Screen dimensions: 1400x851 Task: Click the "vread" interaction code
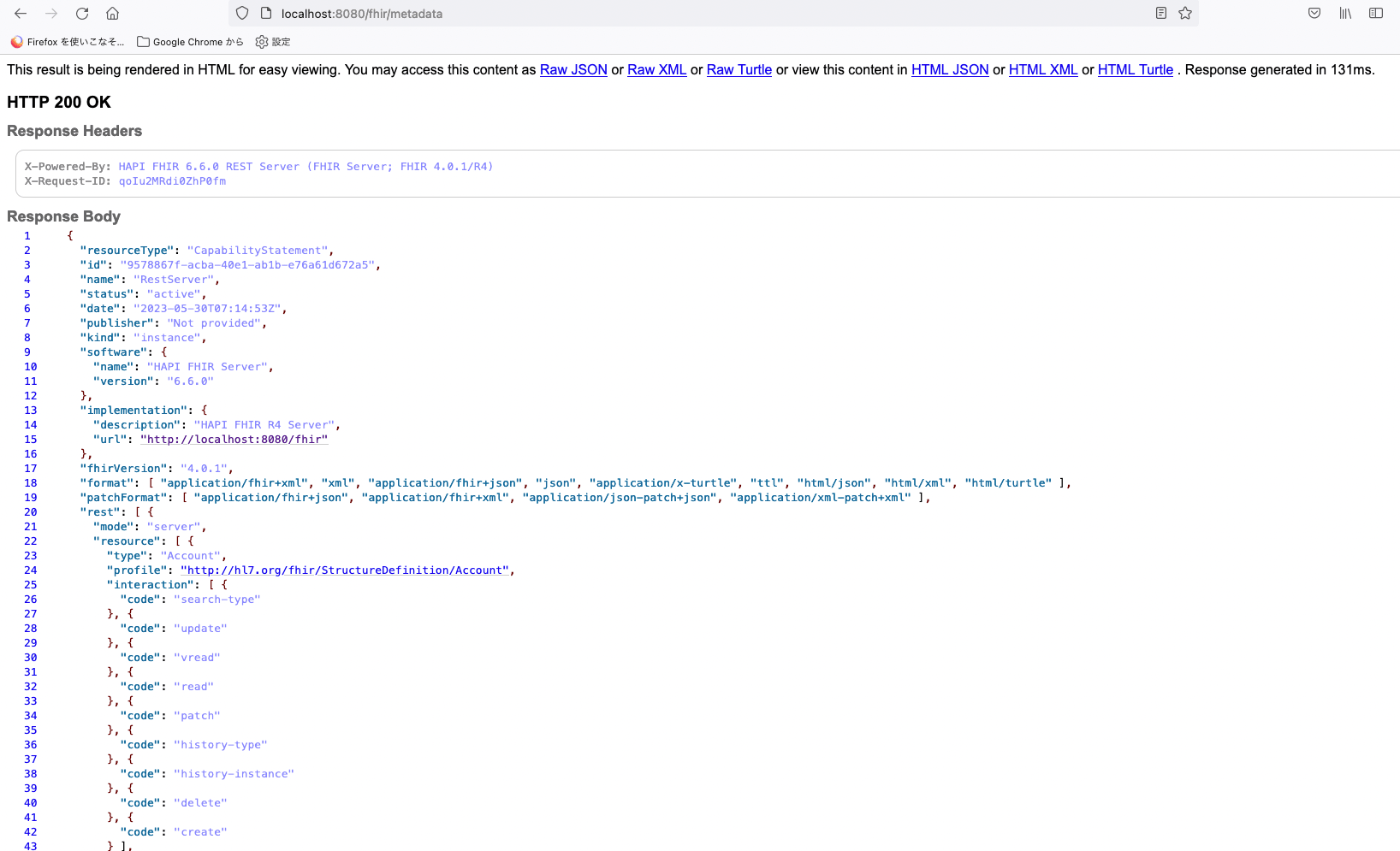[196, 657]
